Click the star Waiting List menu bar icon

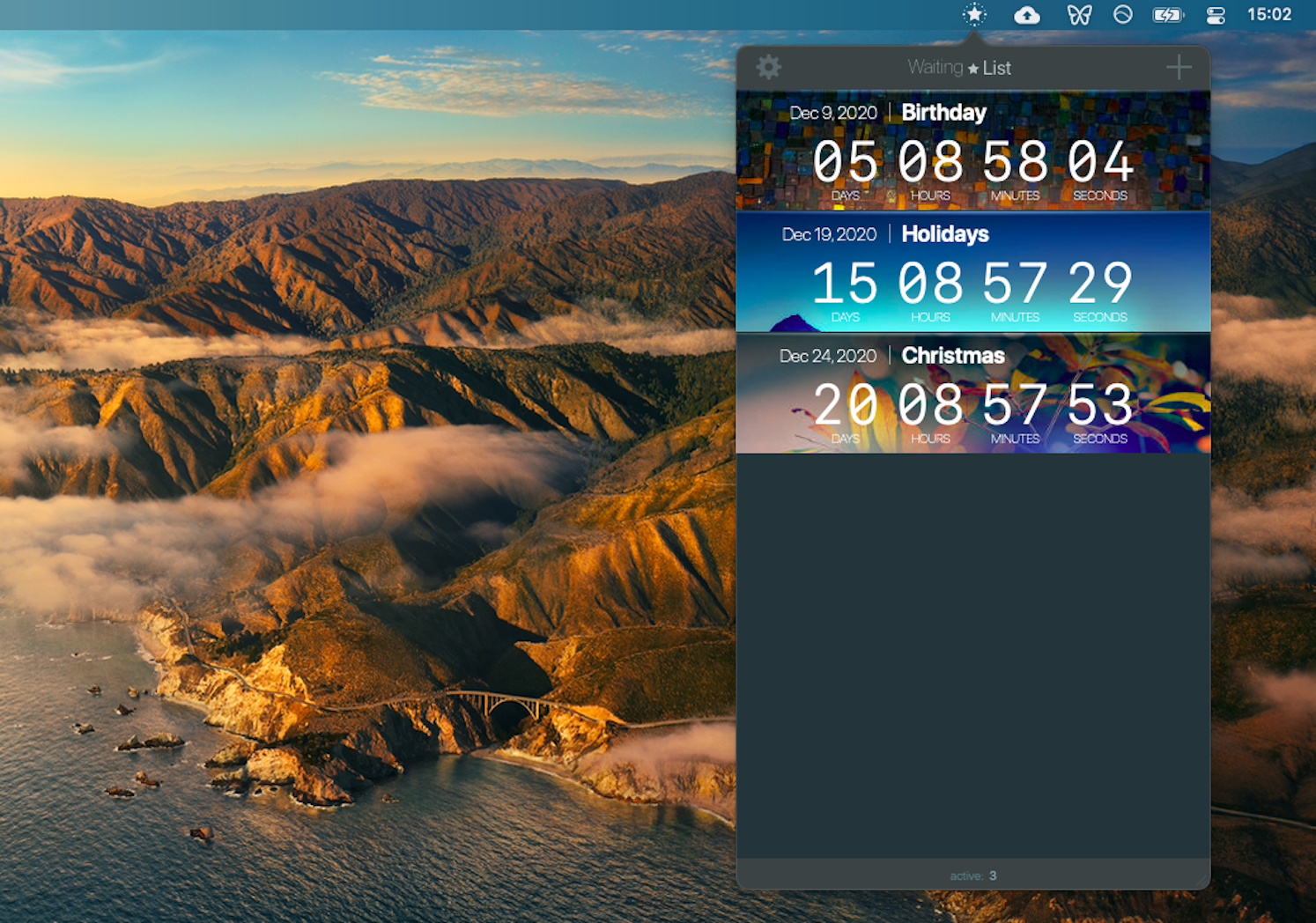pos(974,14)
